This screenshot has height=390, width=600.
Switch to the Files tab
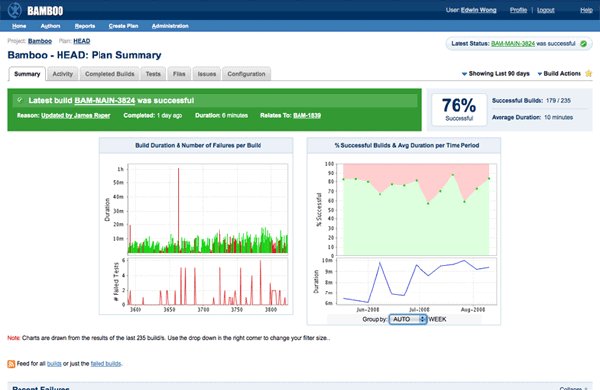coord(179,74)
